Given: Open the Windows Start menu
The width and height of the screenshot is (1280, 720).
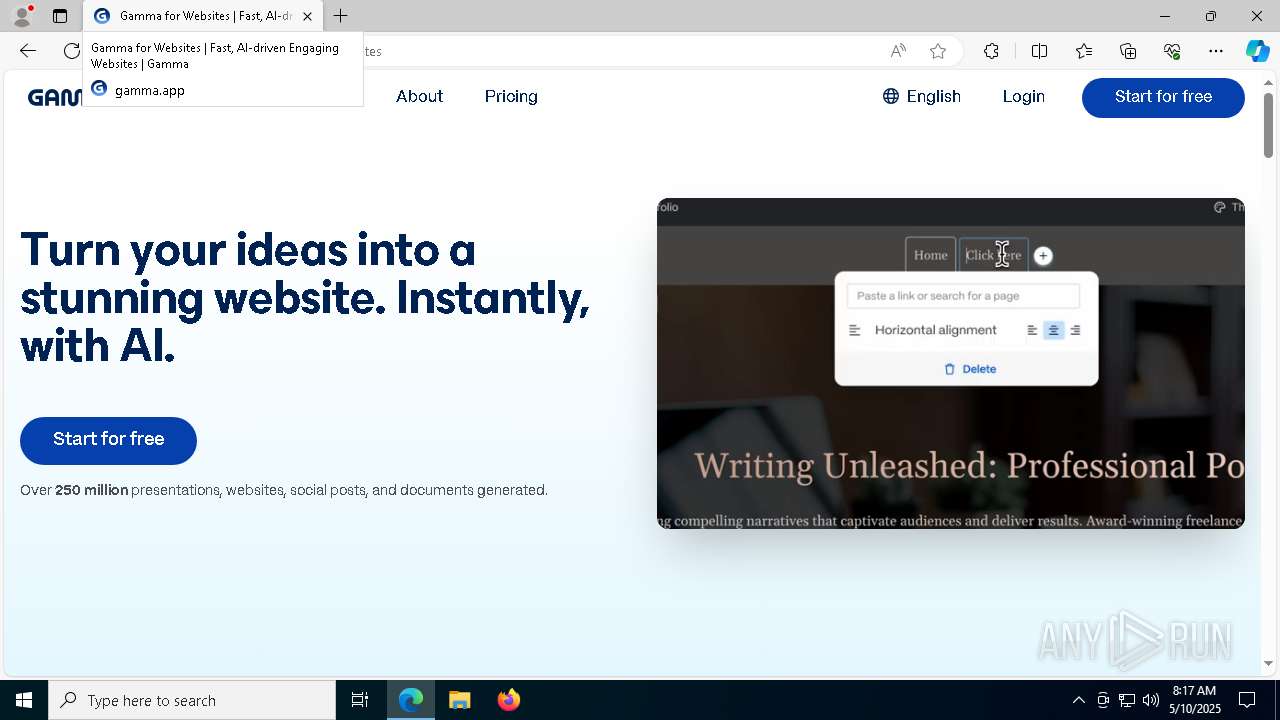Looking at the screenshot, I should 24,700.
